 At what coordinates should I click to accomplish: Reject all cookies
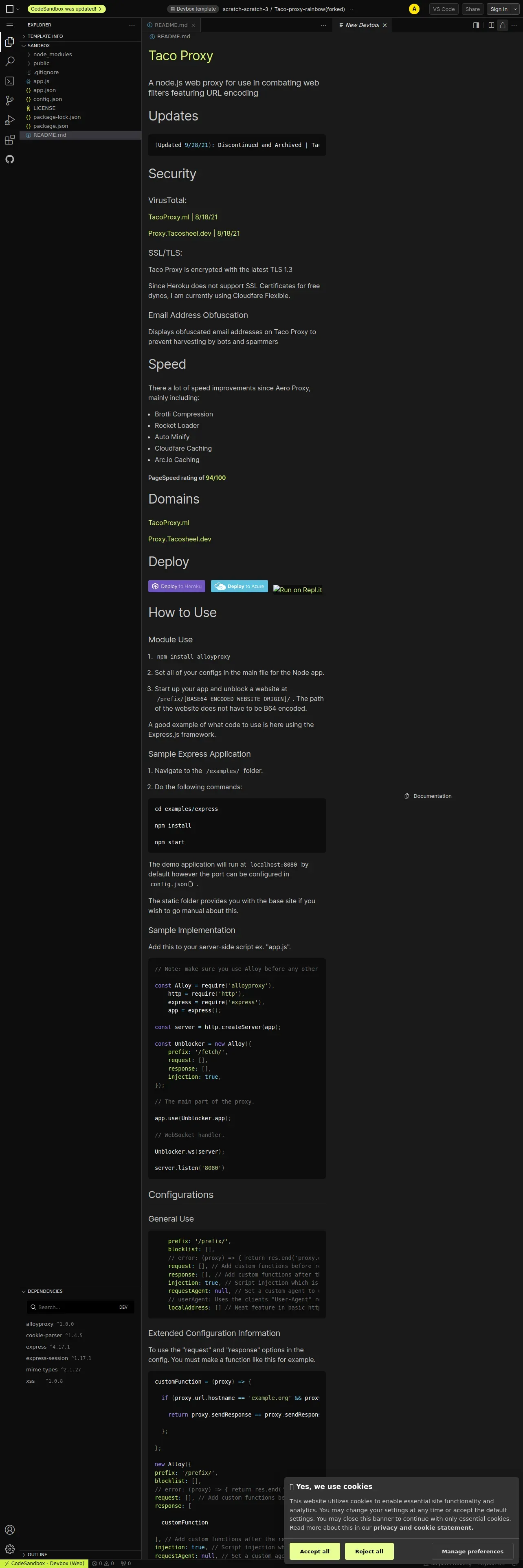(369, 1551)
